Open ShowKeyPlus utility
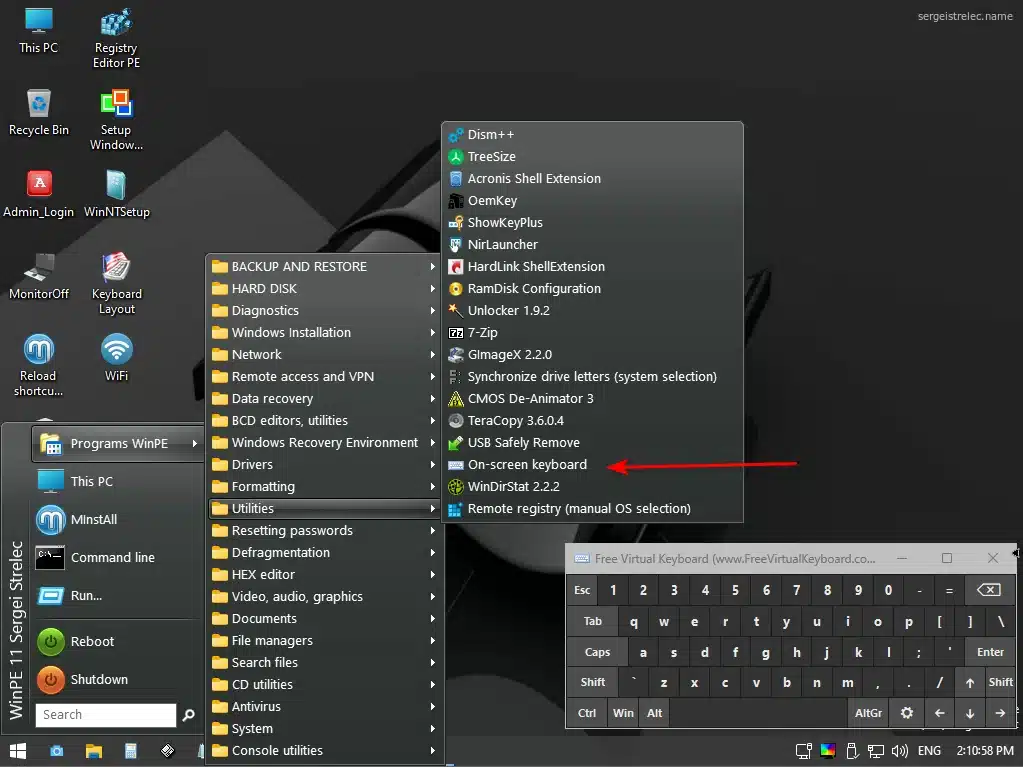The height and width of the screenshot is (767, 1023). click(592, 222)
